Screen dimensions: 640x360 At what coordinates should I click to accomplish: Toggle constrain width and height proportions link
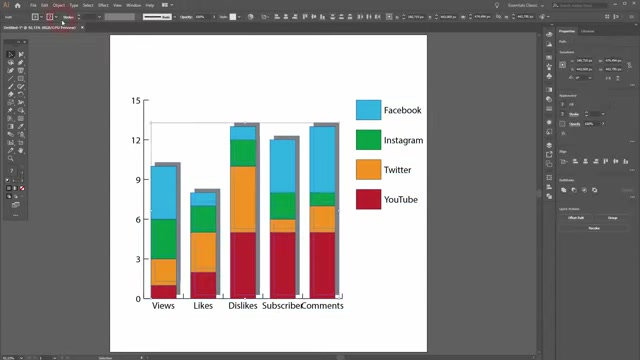[x=629, y=65]
